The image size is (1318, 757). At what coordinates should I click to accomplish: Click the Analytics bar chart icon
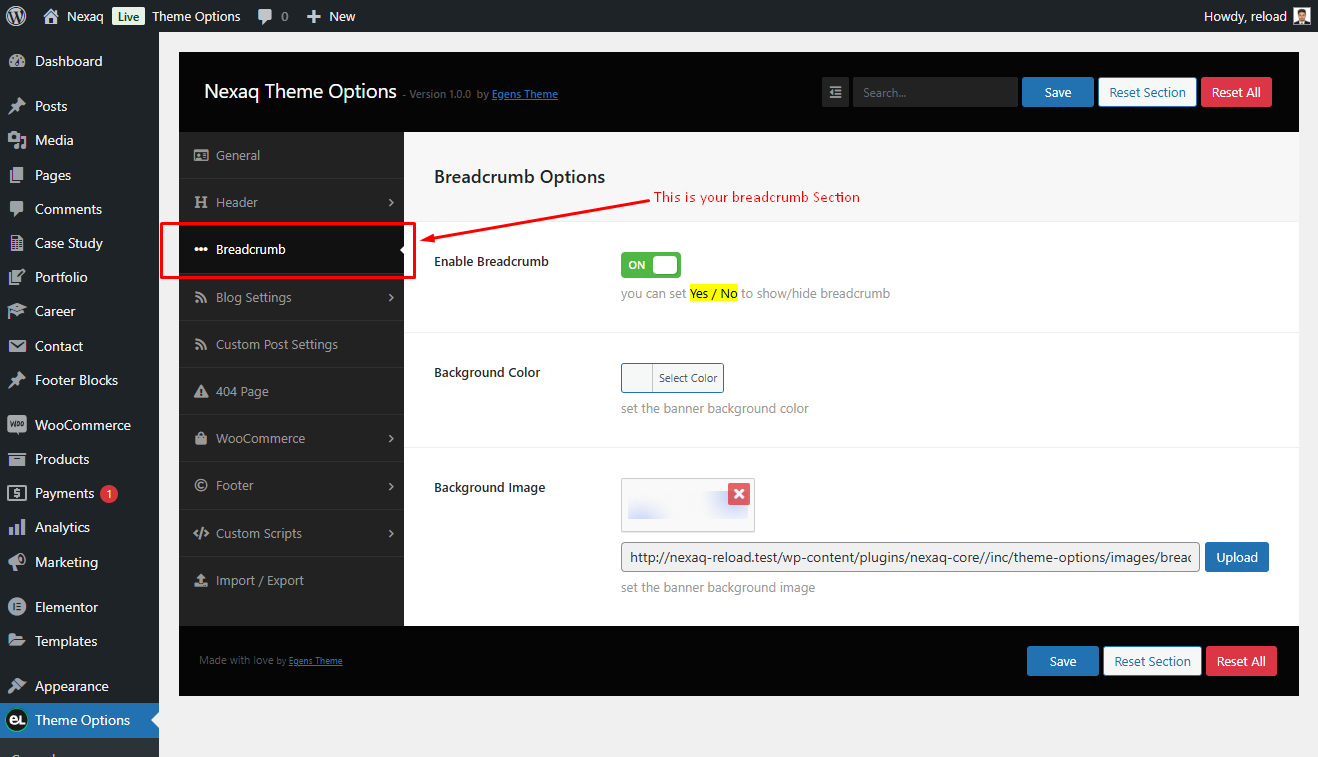tap(17, 527)
